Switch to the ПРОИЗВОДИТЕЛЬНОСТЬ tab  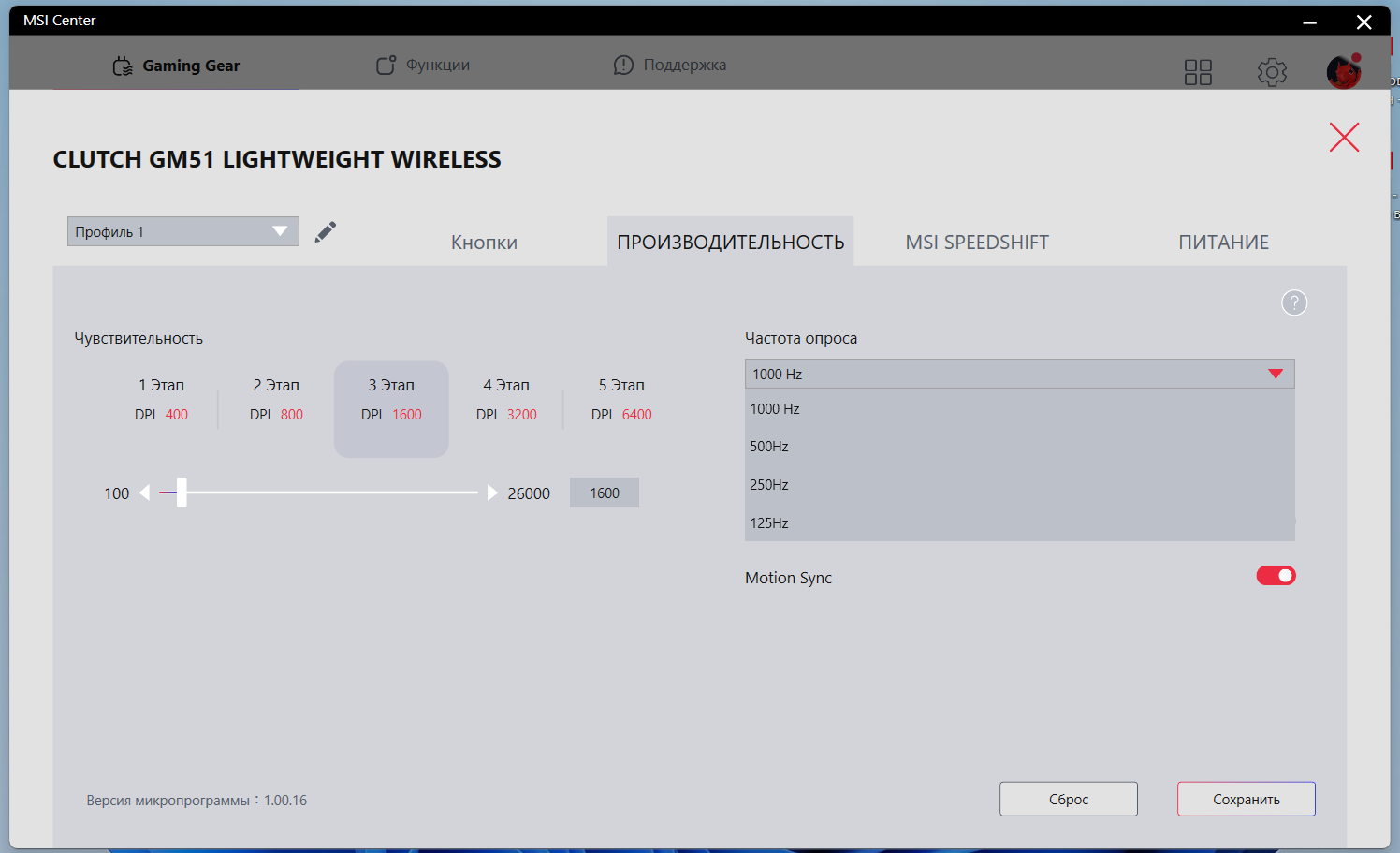[731, 242]
